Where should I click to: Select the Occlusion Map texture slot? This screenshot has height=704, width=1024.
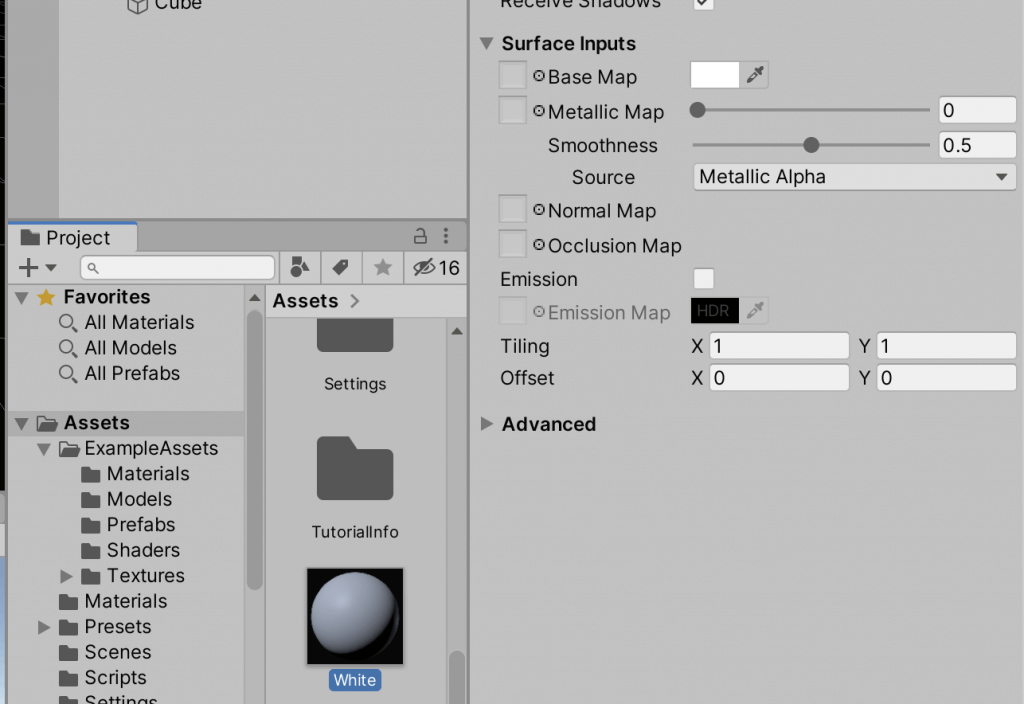513,244
